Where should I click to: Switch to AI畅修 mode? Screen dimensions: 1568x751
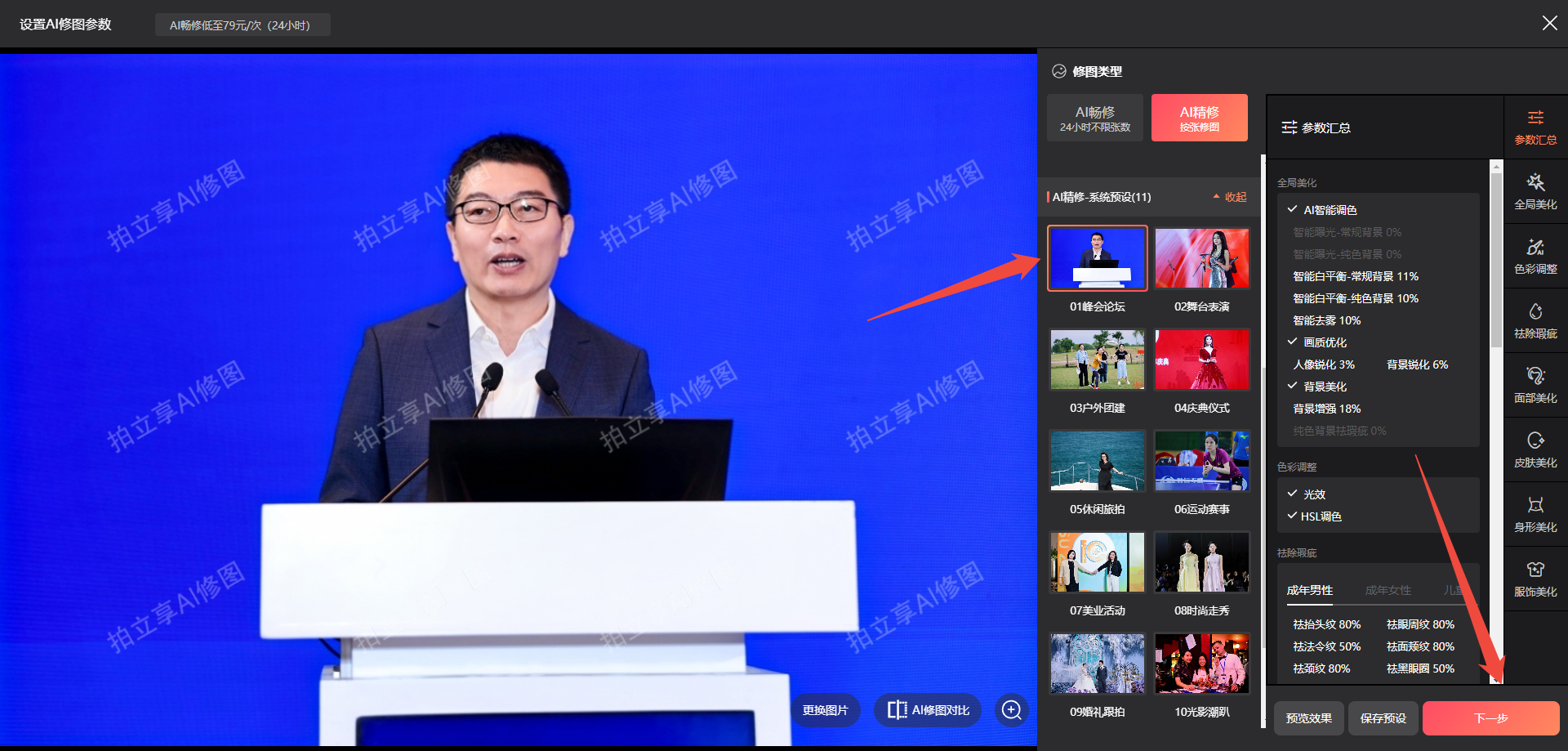click(x=1094, y=117)
